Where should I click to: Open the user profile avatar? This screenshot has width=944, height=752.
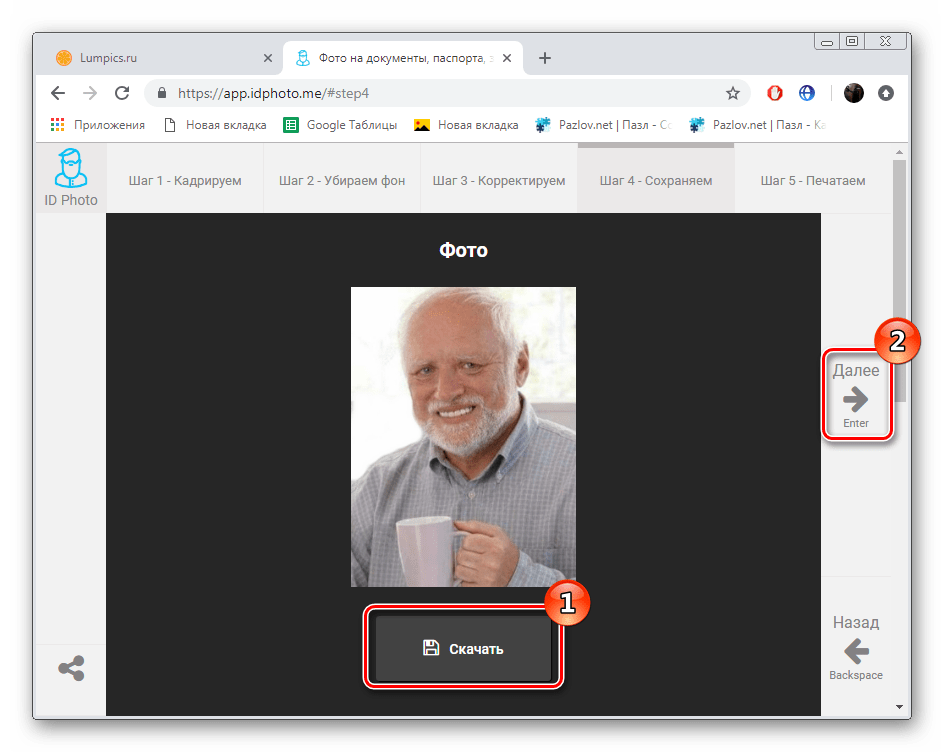click(x=853, y=93)
